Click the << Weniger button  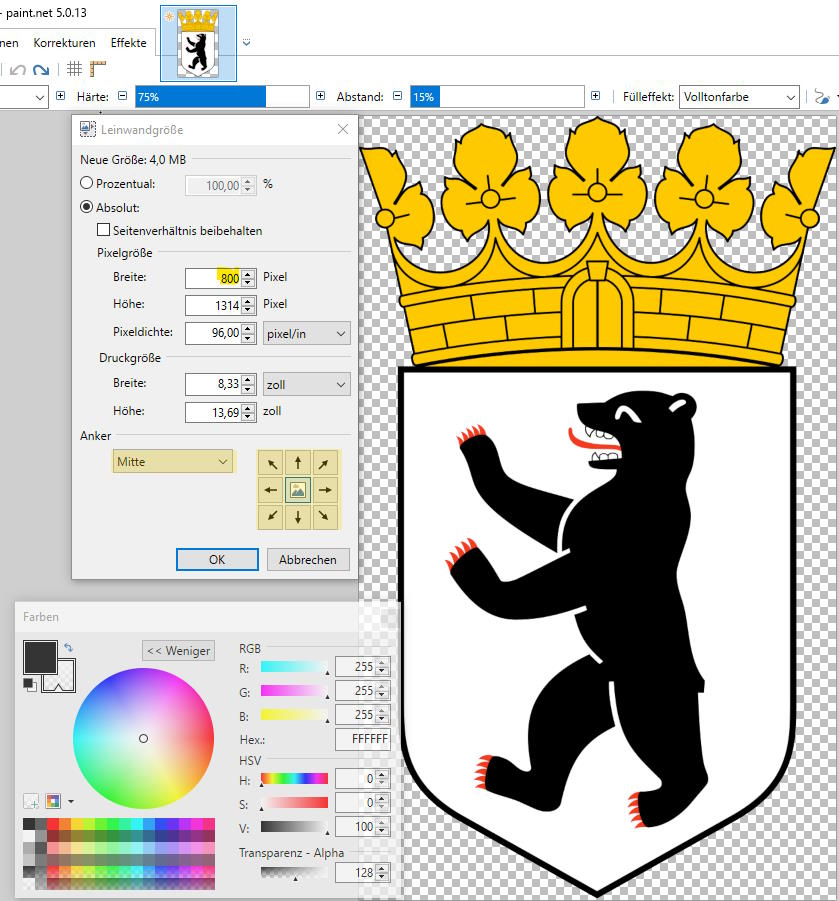(179, 650)
